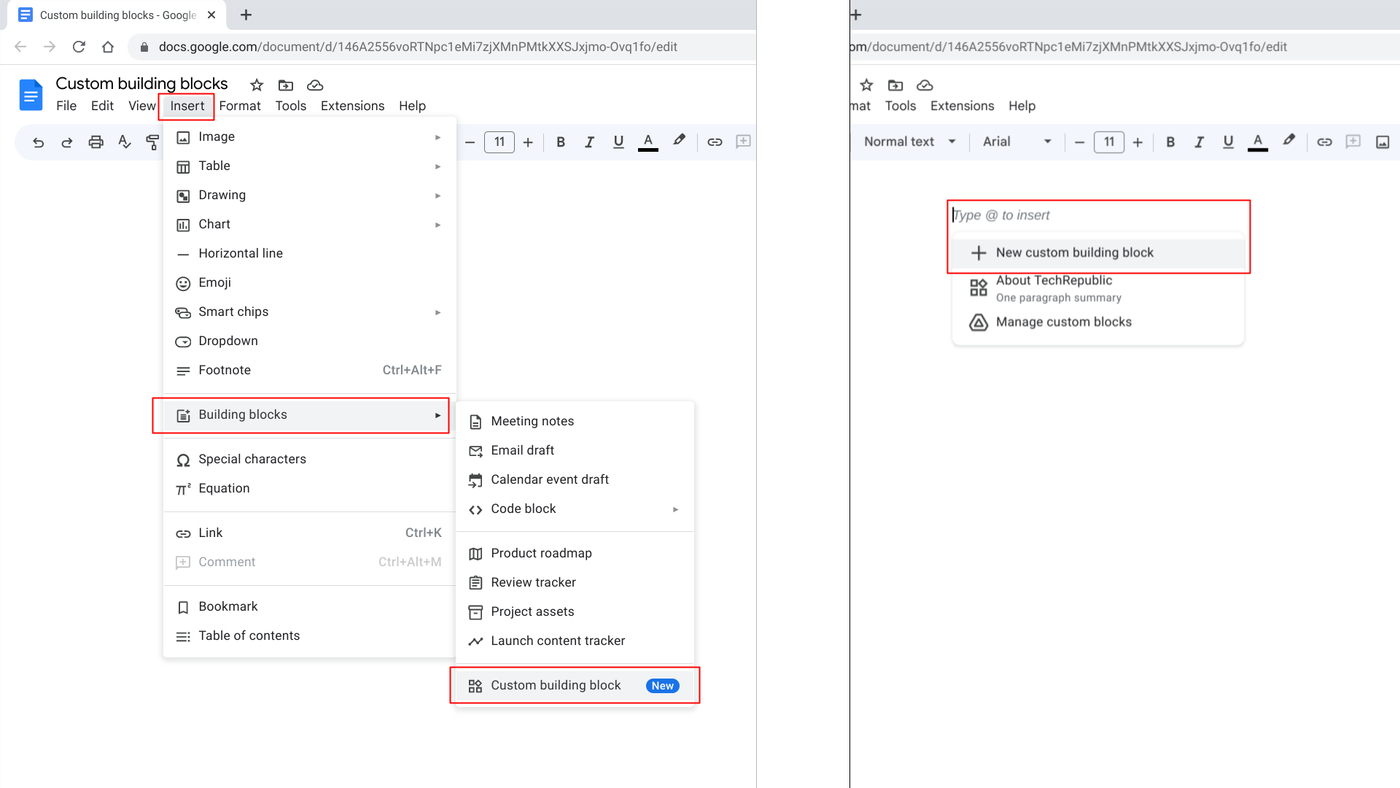
Task: Open the Insert menu
Action: (x=186, y=105)
